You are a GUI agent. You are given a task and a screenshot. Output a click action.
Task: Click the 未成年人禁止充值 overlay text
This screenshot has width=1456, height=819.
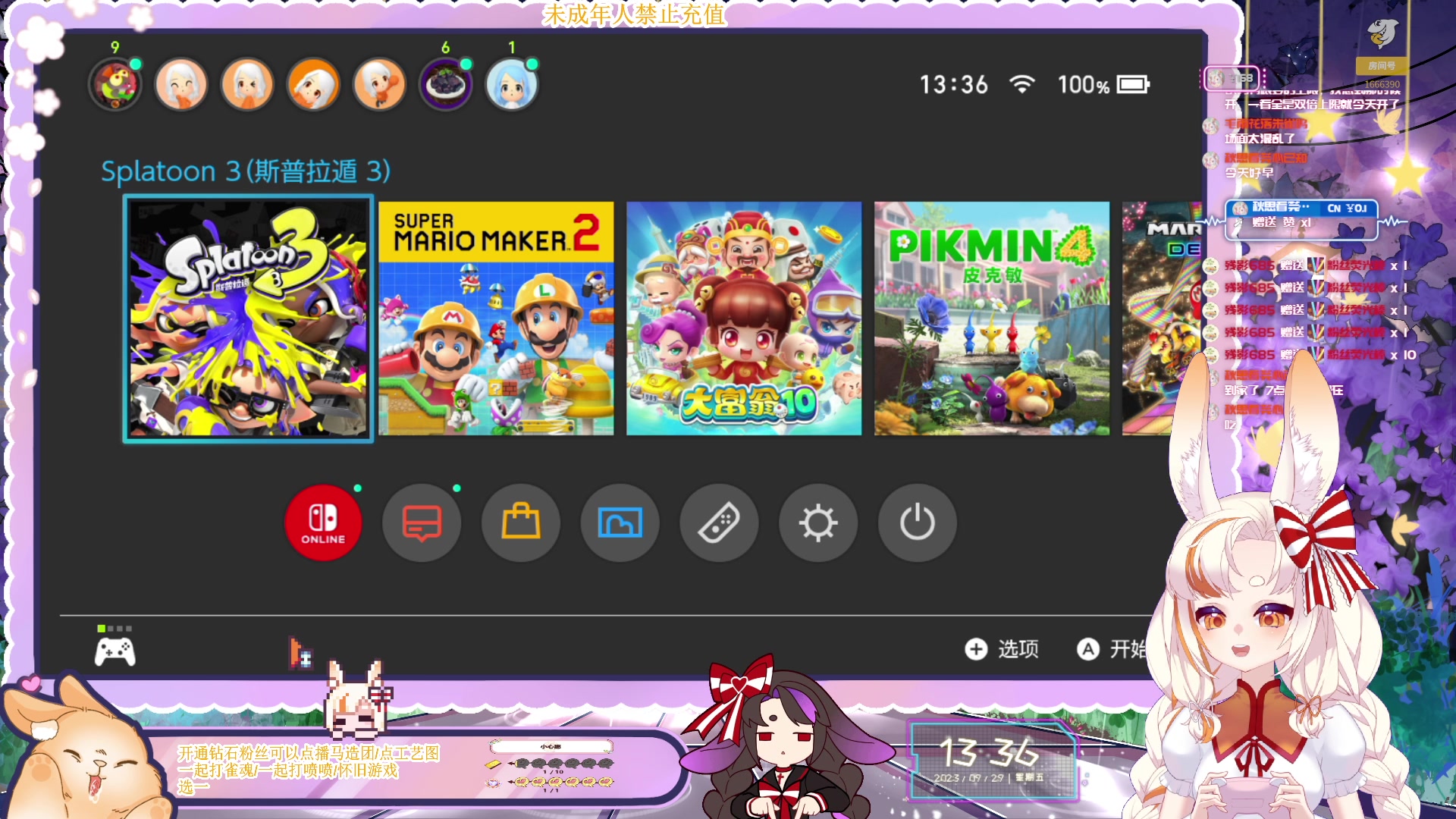(635, 14)
